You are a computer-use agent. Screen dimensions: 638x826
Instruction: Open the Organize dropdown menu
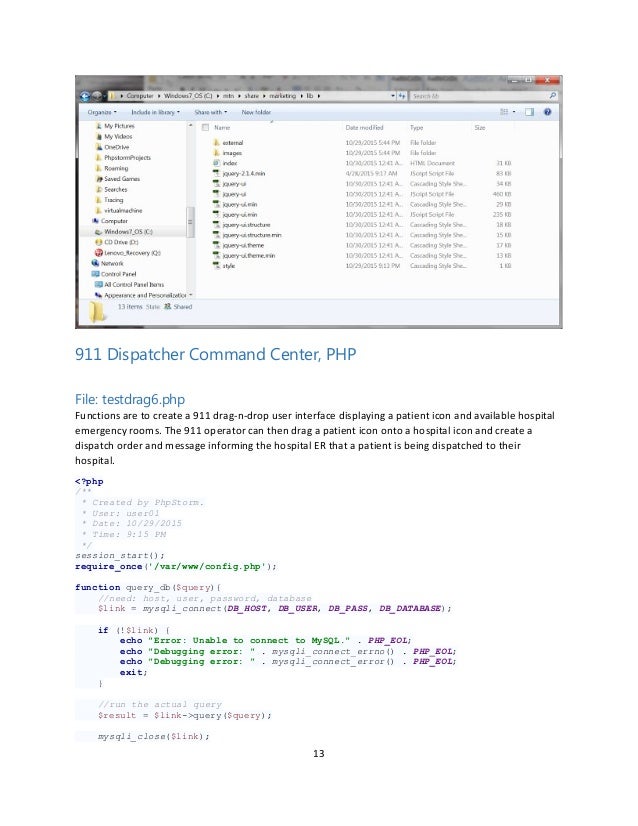(102, 112)
